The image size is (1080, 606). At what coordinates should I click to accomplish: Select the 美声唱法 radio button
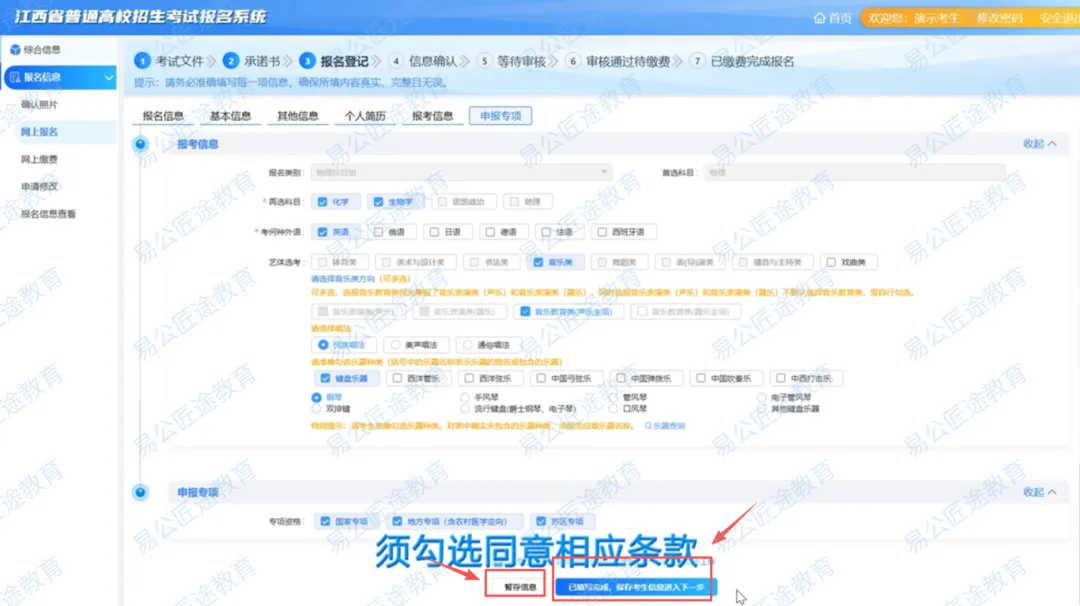tap(395, 344)
